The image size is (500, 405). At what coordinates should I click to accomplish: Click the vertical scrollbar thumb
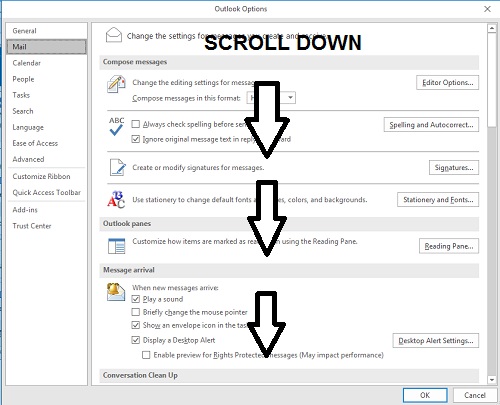(x=492, y=80)
